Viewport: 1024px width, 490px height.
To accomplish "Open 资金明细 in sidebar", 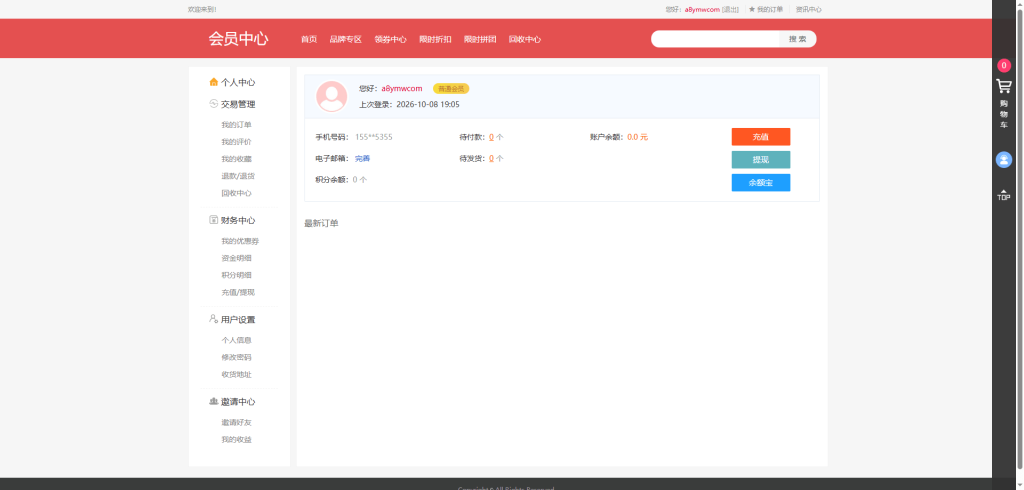I will [x=236, y=258].
